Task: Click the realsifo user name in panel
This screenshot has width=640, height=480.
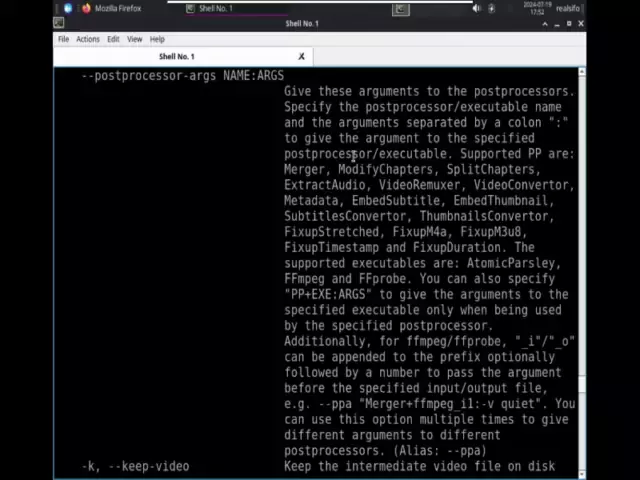Action: tap(567, 8)
